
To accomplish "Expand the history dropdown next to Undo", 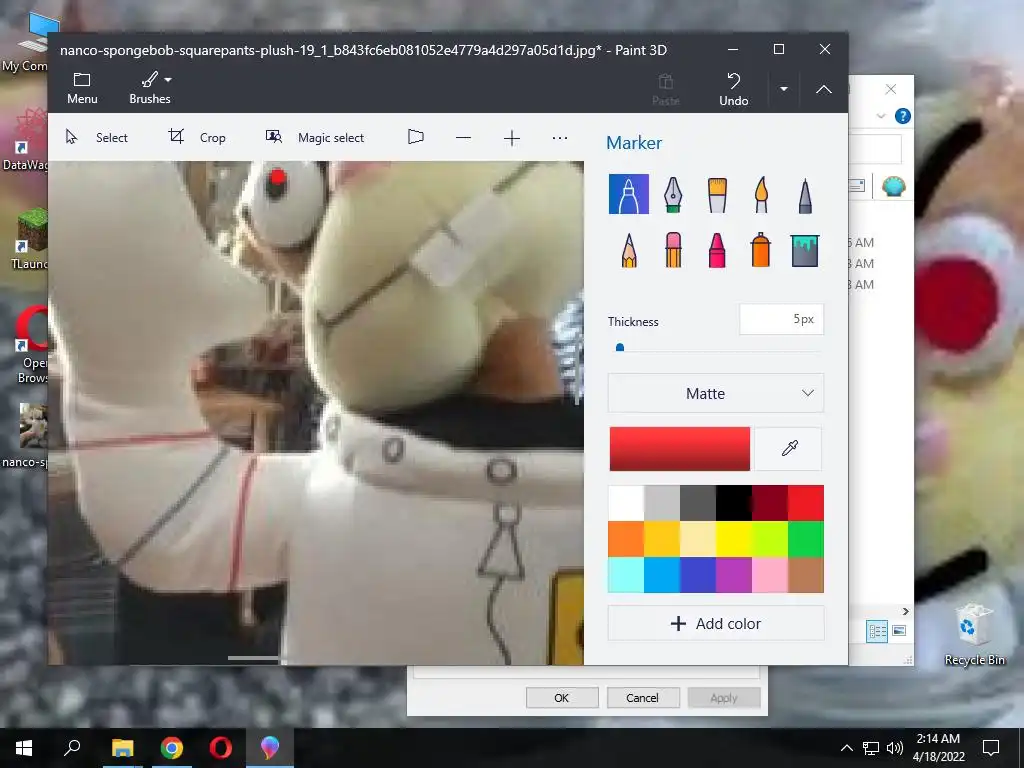I will [x=784, y=89].
